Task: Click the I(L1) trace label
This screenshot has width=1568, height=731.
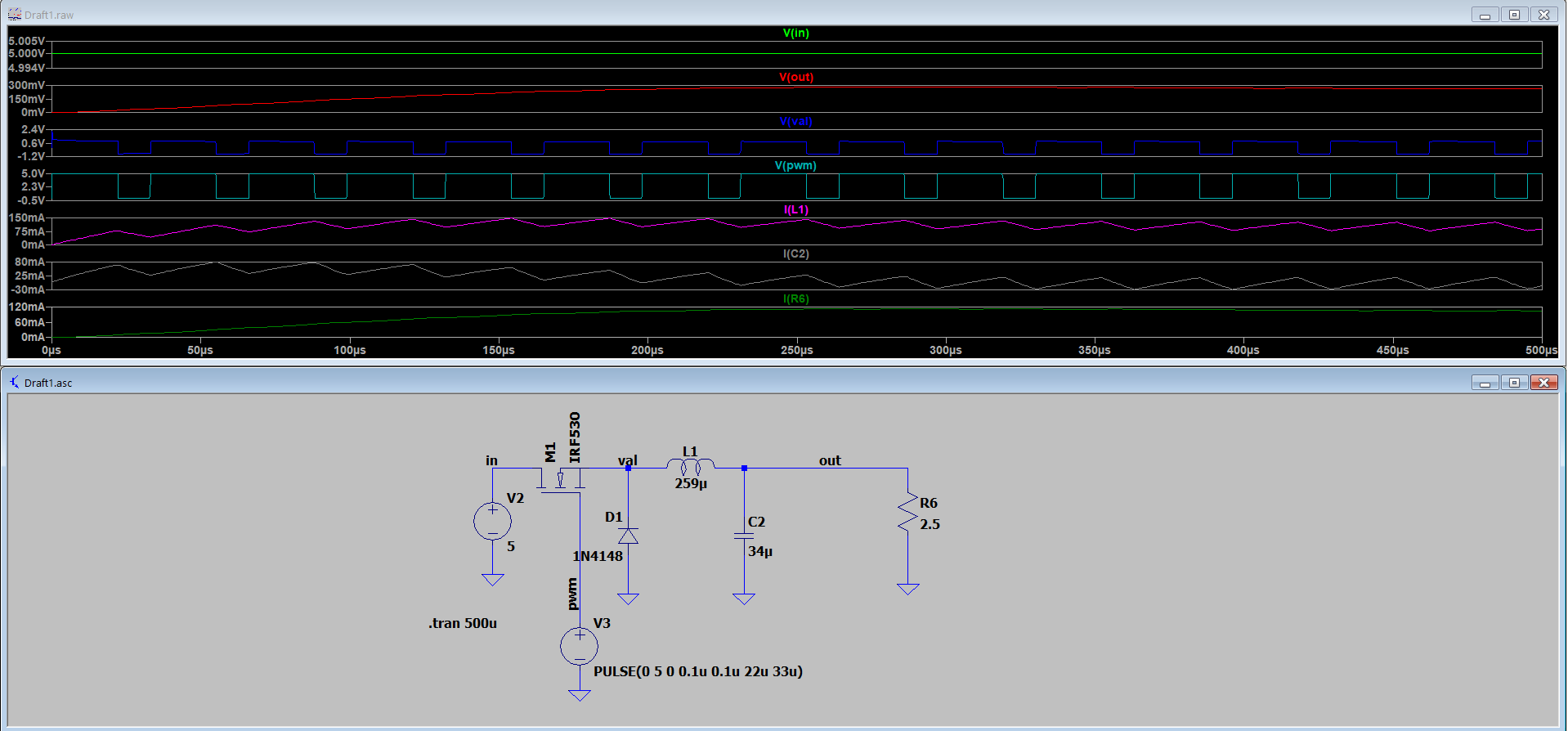Action: click(x=795, y=209)
